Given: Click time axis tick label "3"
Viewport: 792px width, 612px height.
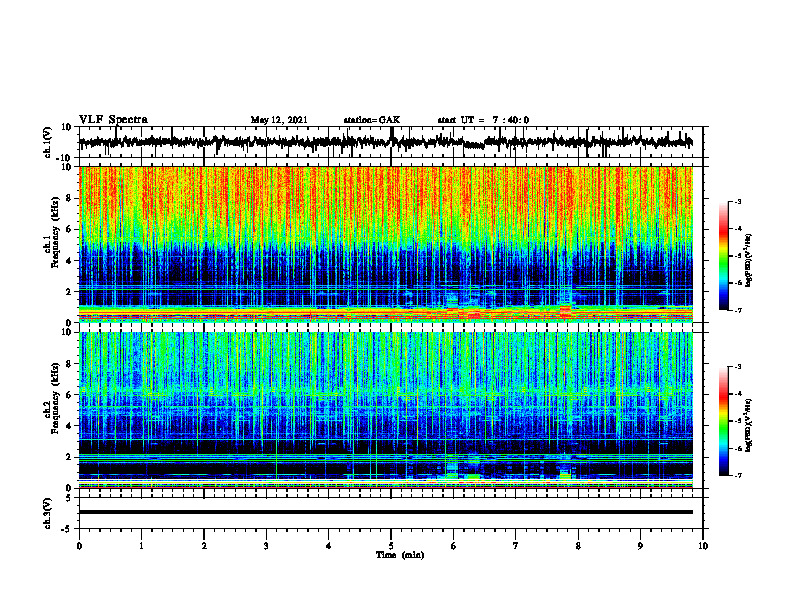Looking at the screenshot, I should [266, 546].
